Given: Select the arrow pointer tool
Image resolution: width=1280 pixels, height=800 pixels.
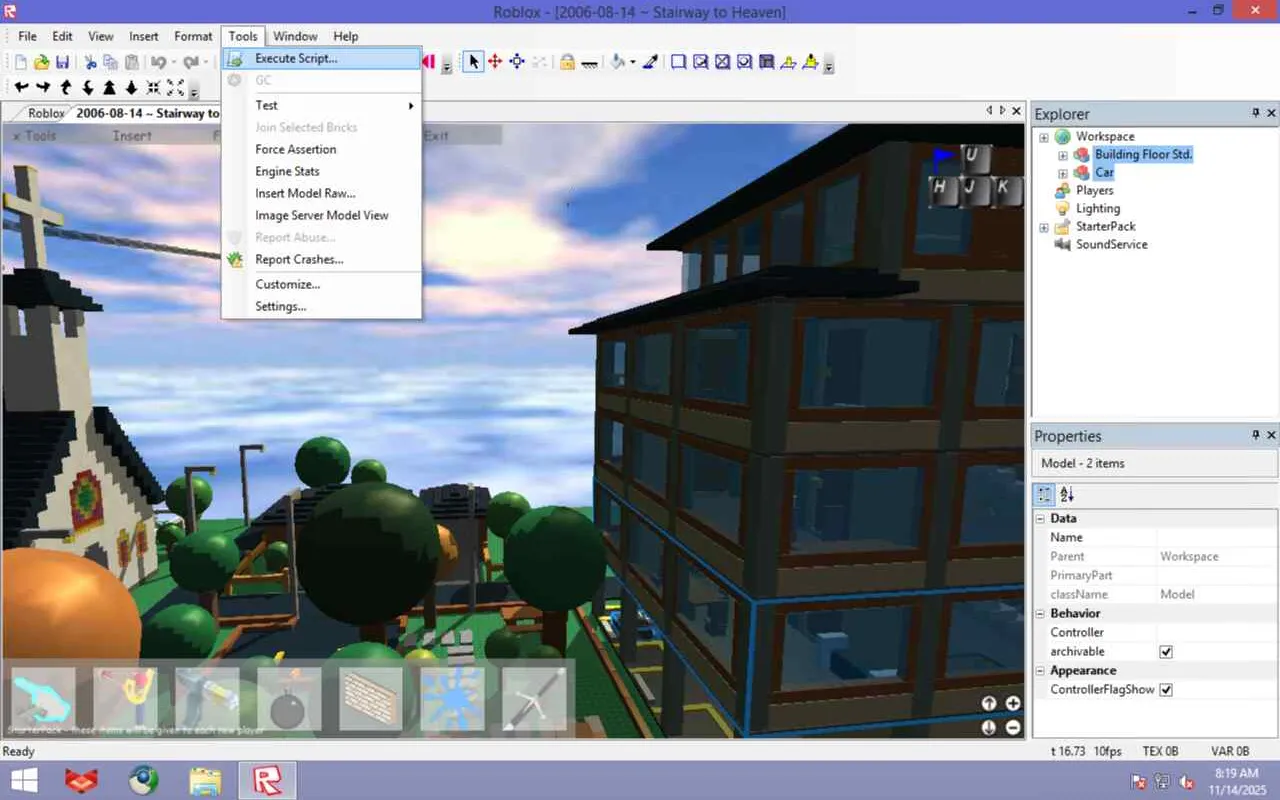Looking at the screenshot, I should coord(473,62).
